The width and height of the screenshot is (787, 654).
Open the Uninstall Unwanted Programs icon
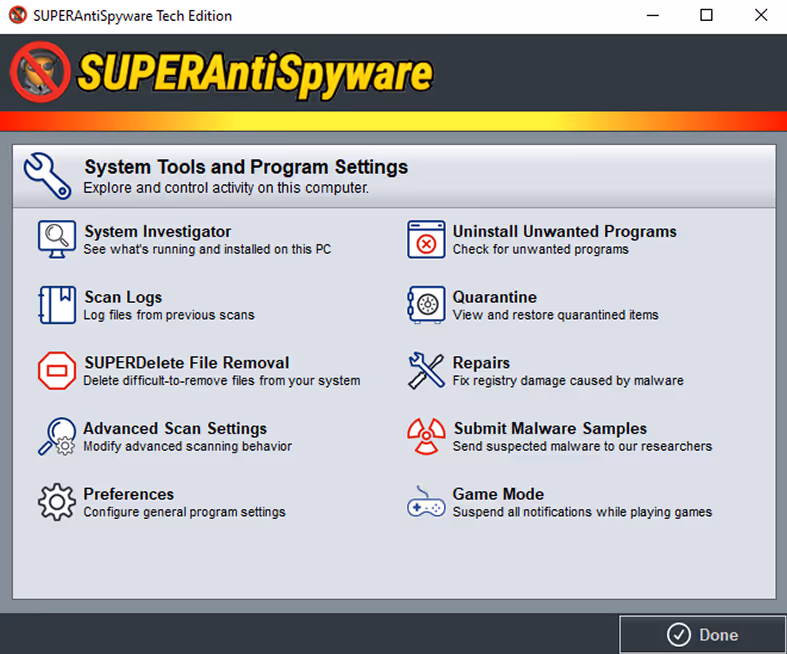click(426, 239)
